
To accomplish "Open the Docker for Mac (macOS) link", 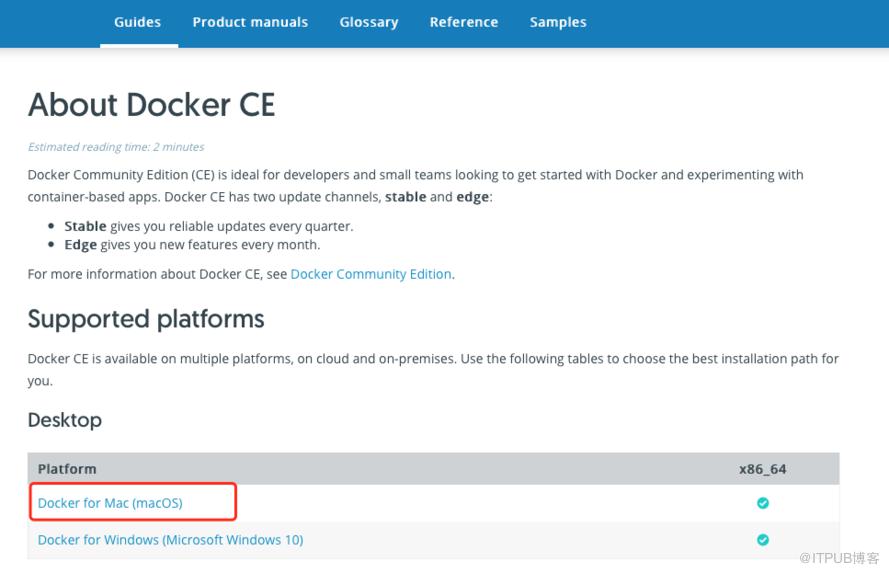I will (110, 503).
